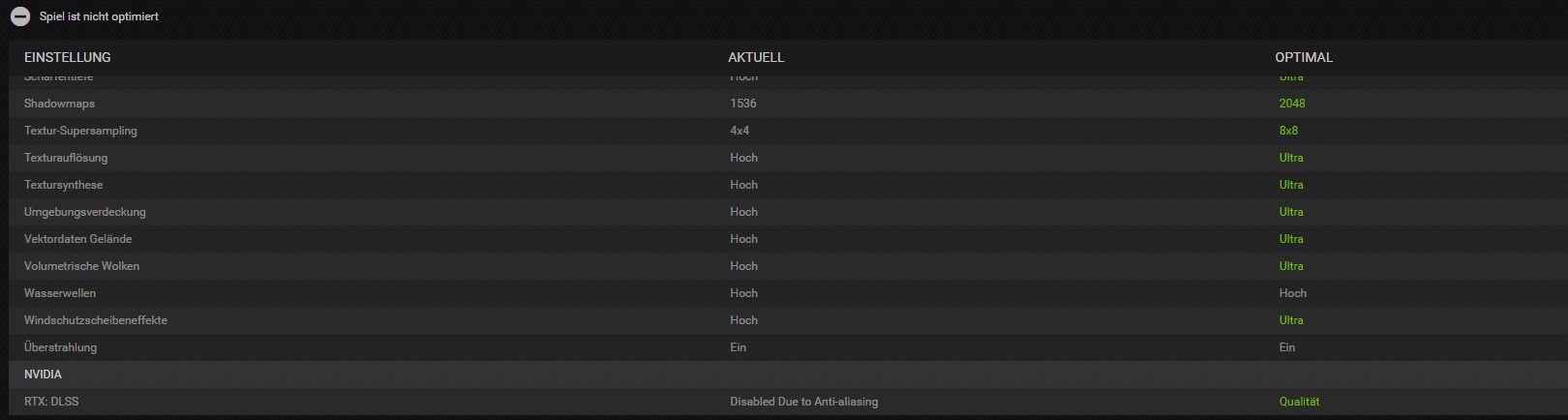Select the Windschutzscheibeneffekte setting label
This screenshot has width=1568, height=420.
click(x=96, y=320)
